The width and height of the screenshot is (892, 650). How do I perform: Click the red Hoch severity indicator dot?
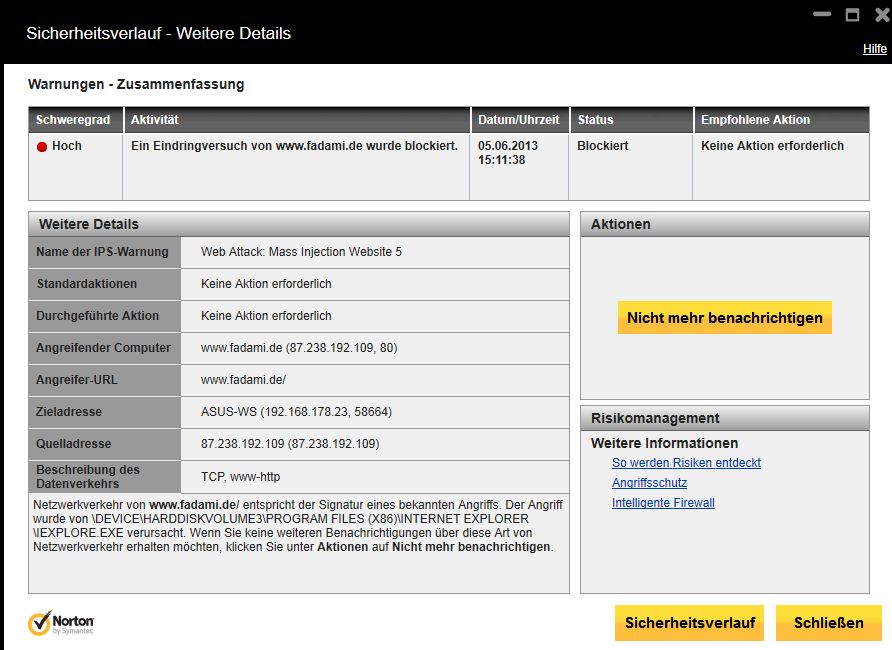click(42, 147)
